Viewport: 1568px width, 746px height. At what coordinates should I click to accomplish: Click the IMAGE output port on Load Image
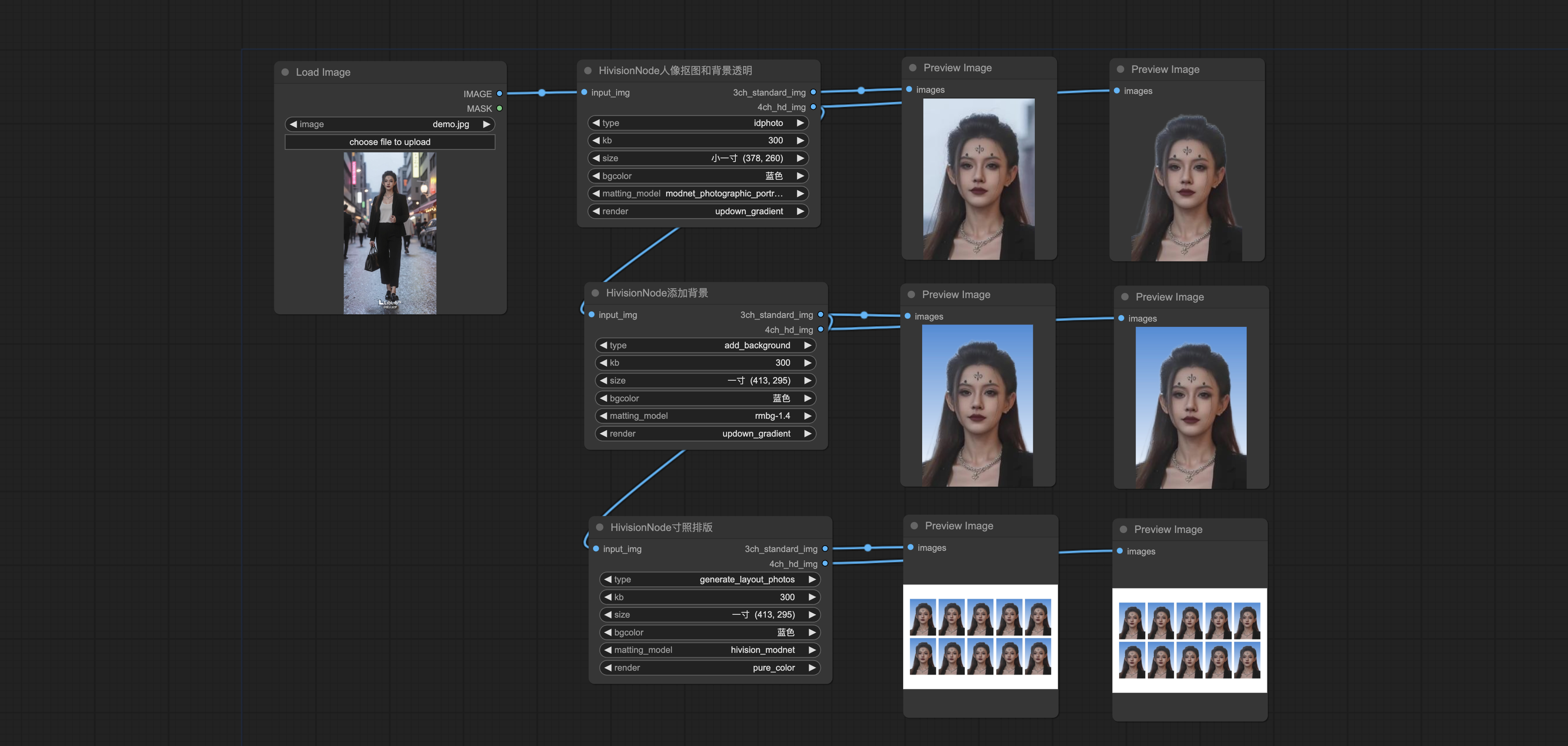pyautogui.click(x=500, y=94)
